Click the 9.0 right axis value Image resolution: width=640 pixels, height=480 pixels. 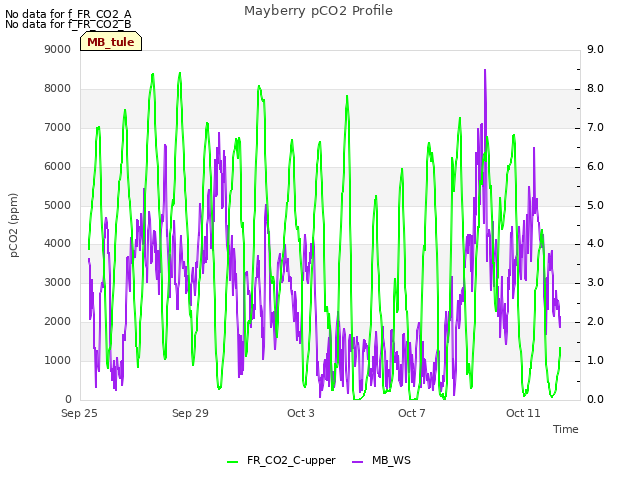595,49
